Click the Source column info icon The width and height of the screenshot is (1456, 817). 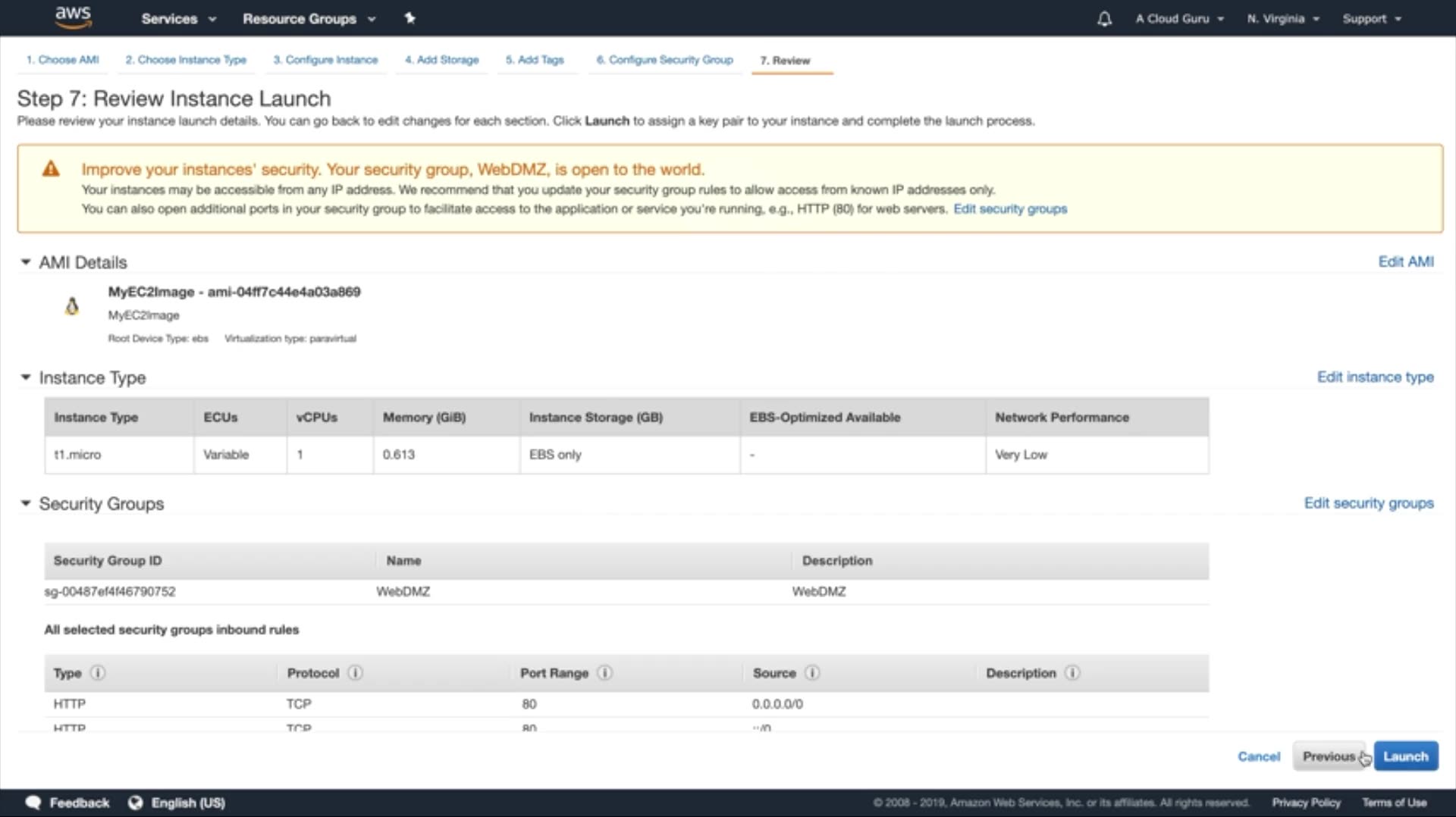[812, 673]
